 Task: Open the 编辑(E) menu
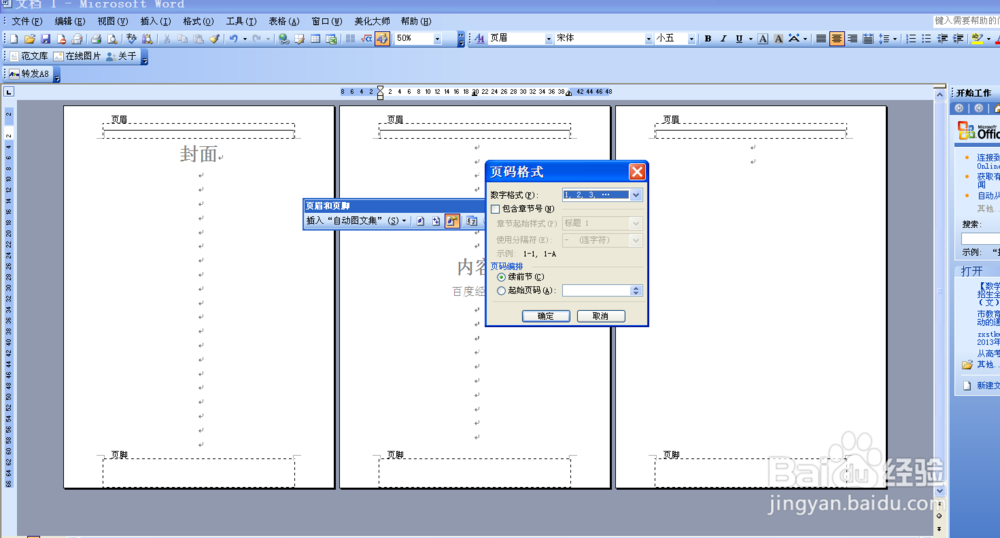[x=70, y=22]
